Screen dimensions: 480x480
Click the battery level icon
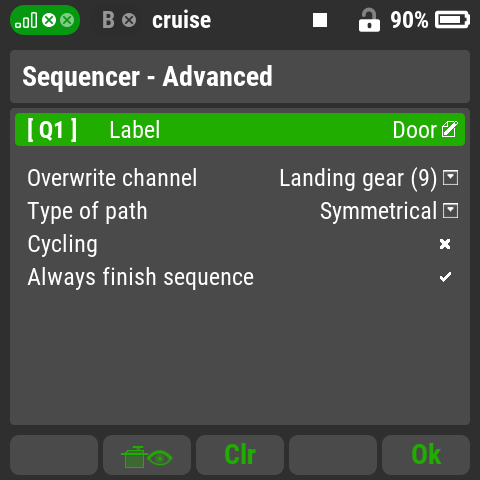[452, 20]
